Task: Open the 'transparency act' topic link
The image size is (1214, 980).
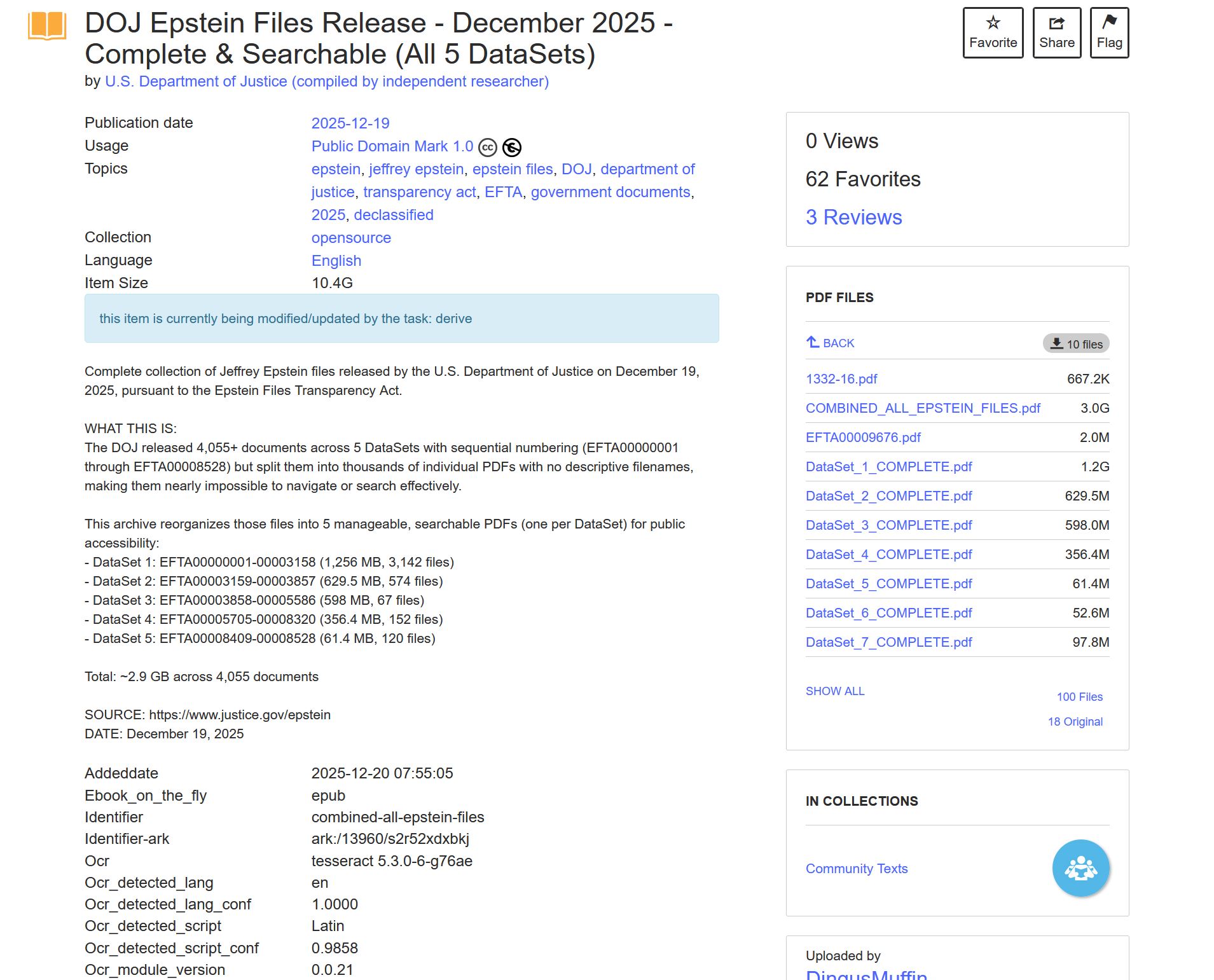Action: tap(420, 192)
